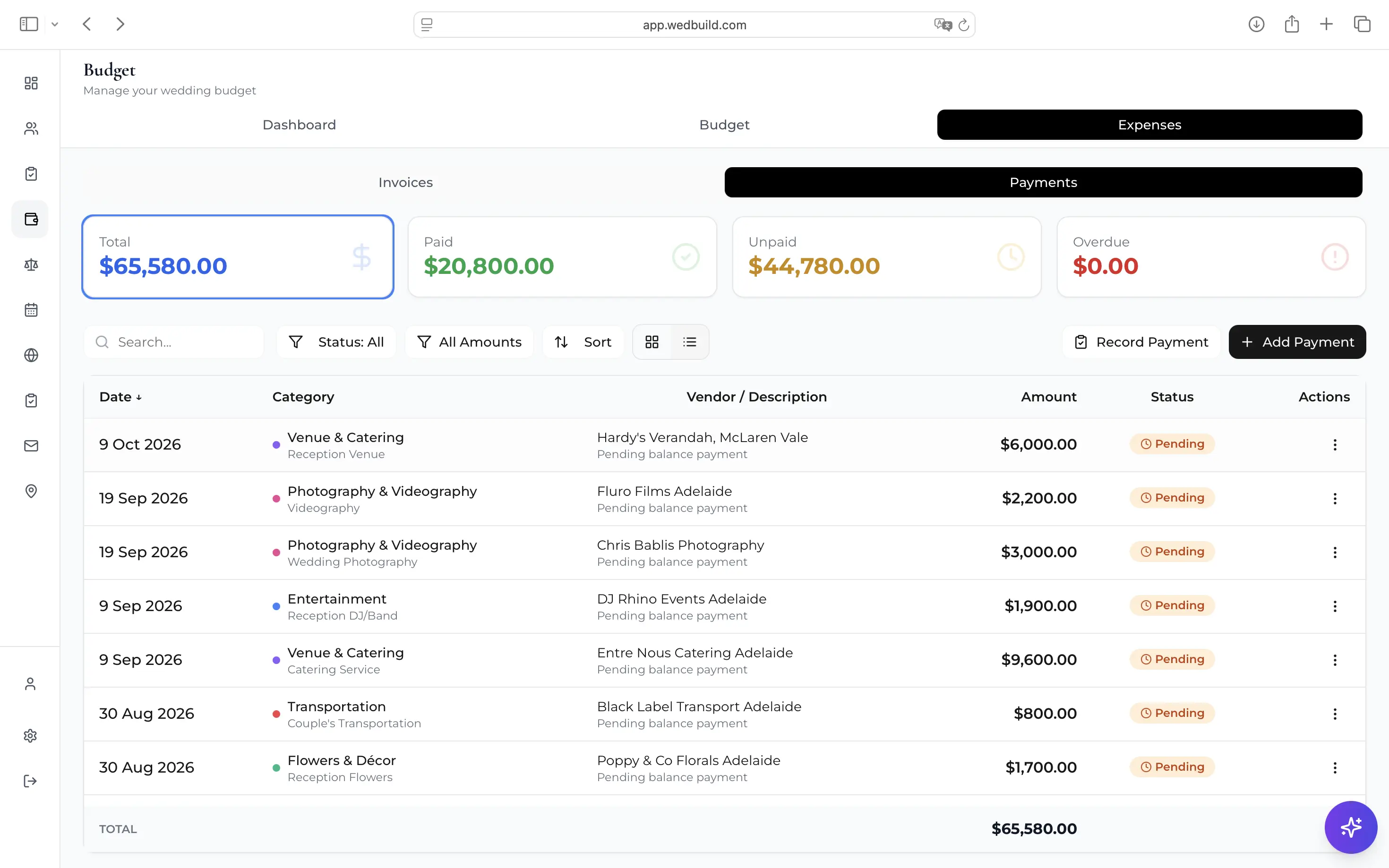Open actions menu for Hardy's Verandah row

1335,445
